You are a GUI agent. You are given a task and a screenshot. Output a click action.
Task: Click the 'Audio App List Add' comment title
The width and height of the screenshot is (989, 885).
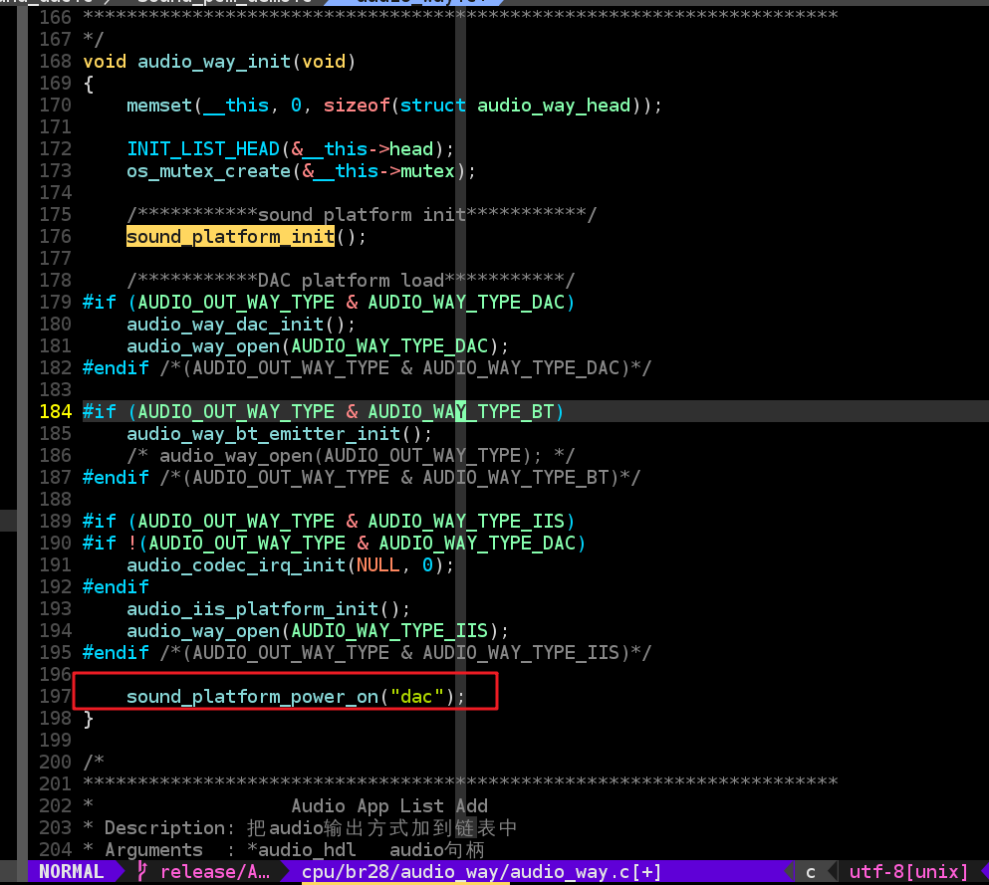click(x=389, y=806)
